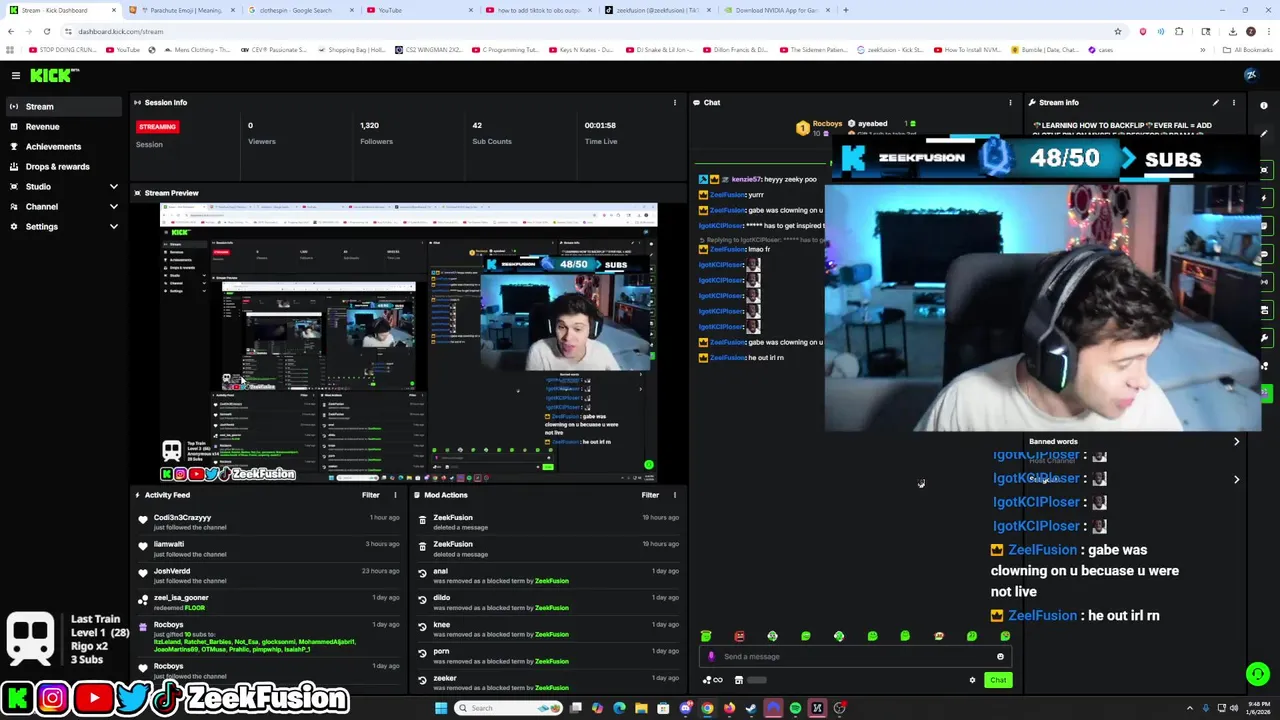Open All Bookmarks folder

1248,49
